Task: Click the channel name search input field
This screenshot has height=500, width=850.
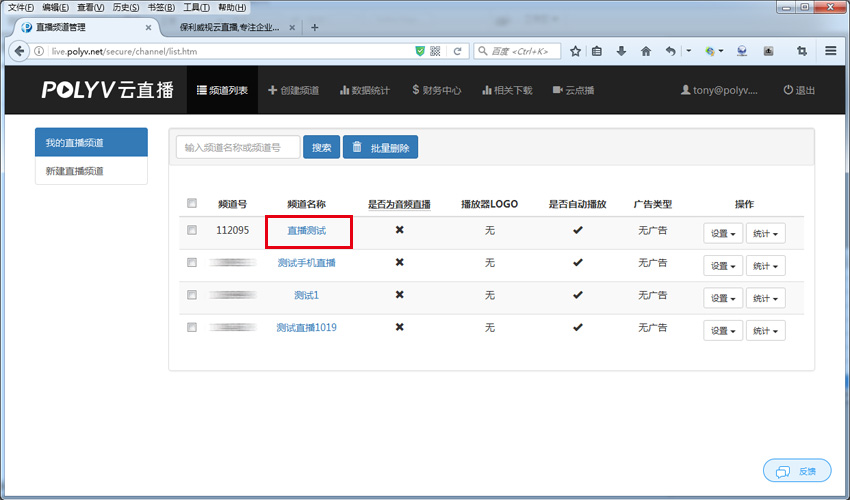Action: [x=237, y=148]
